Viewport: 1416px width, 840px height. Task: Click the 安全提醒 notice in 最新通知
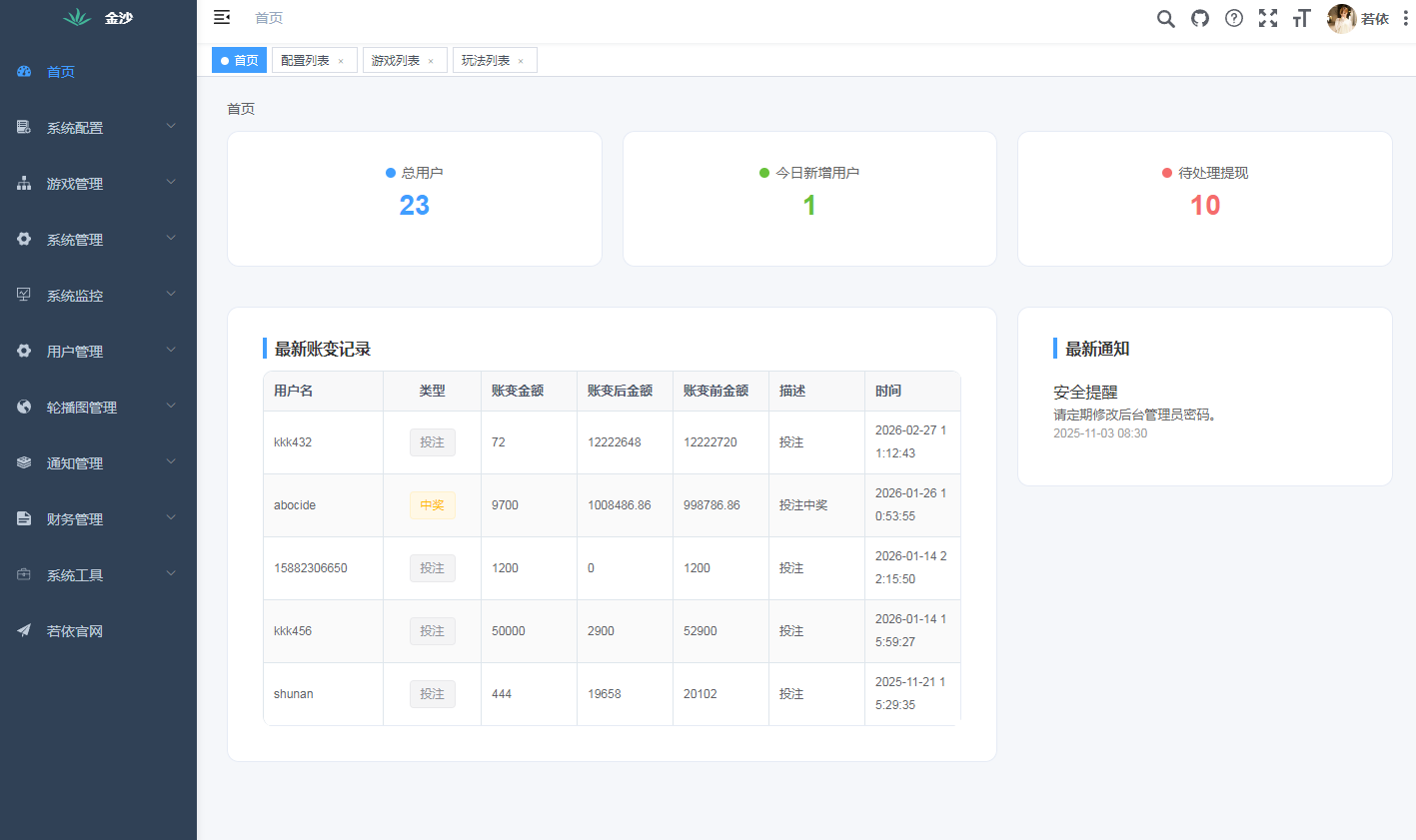tap(1086, 393)
